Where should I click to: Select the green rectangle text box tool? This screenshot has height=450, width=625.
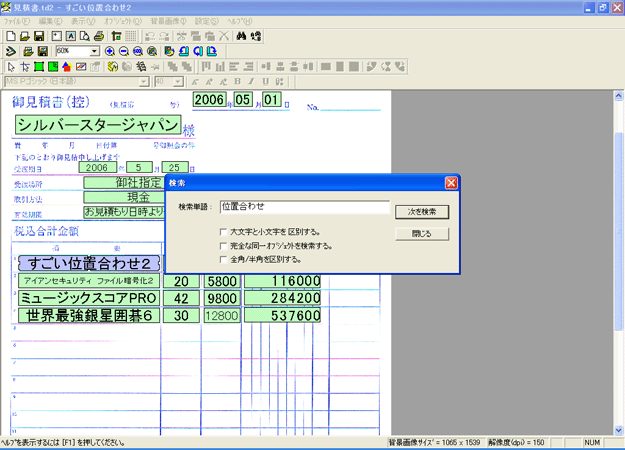[39, 67]
